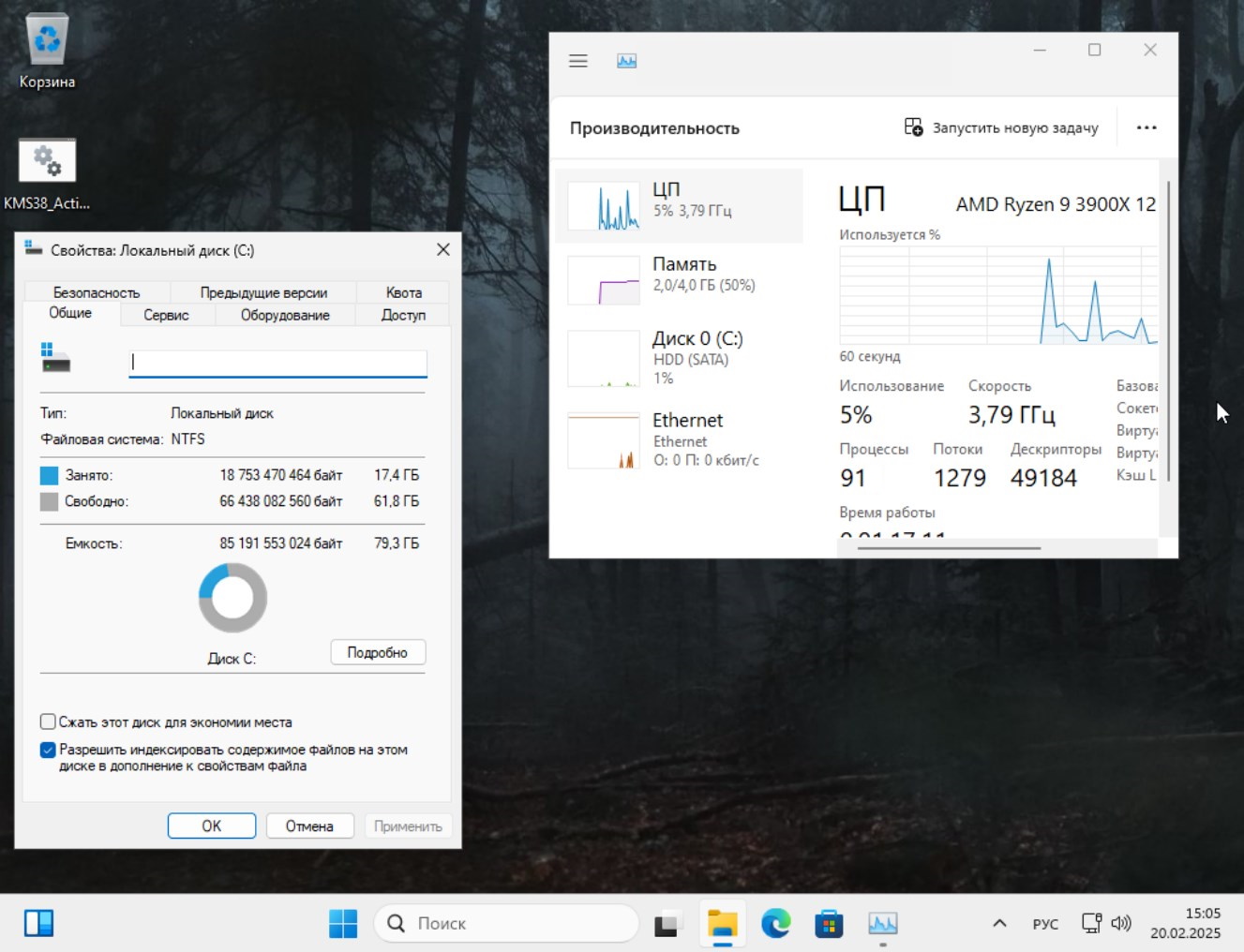Click the NTFS file system value
The width and height of the screenshot is (1244, 952).
click(x=187, y=439)
